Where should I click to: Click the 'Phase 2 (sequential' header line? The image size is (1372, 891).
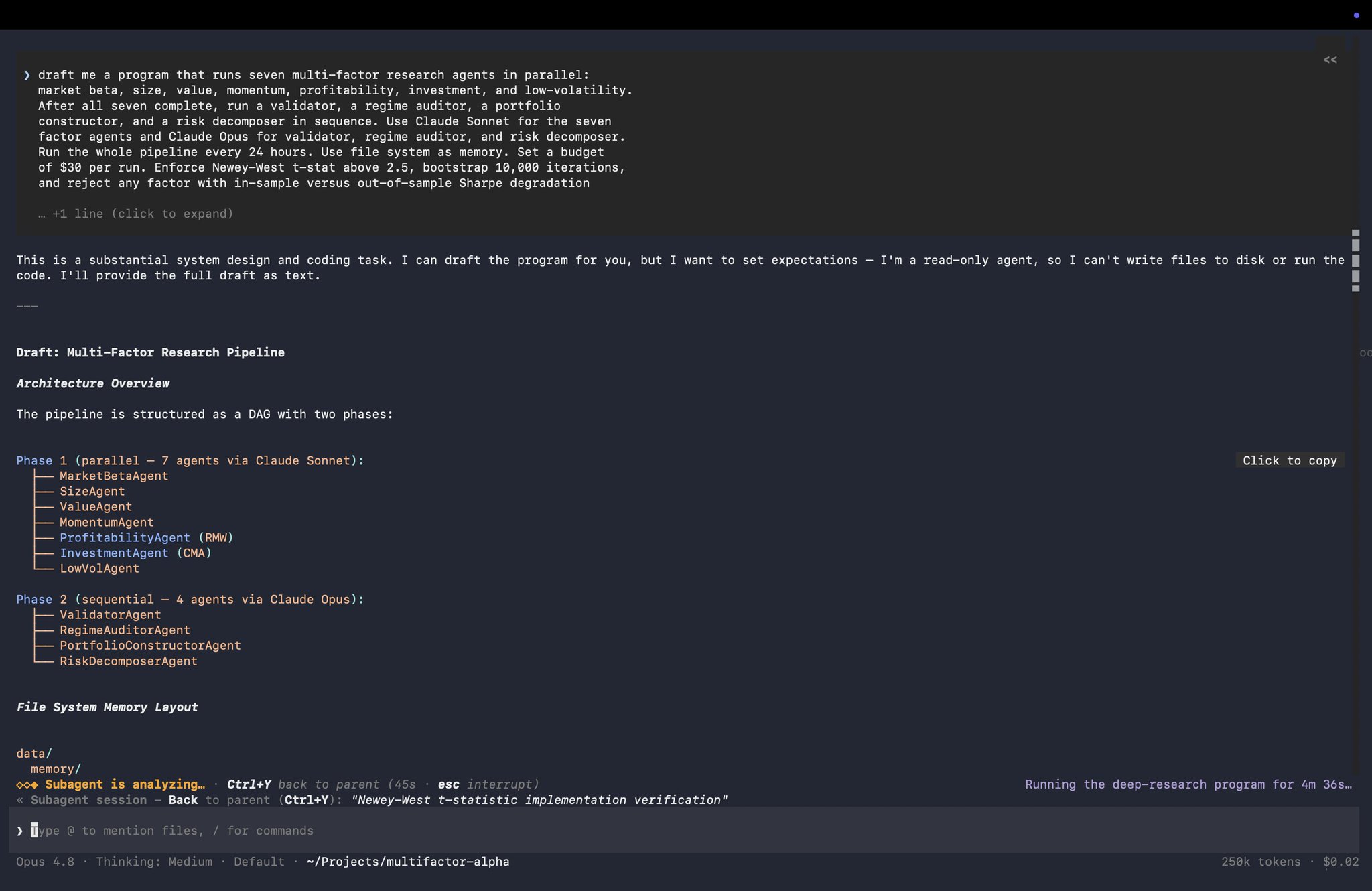[190, 599]
